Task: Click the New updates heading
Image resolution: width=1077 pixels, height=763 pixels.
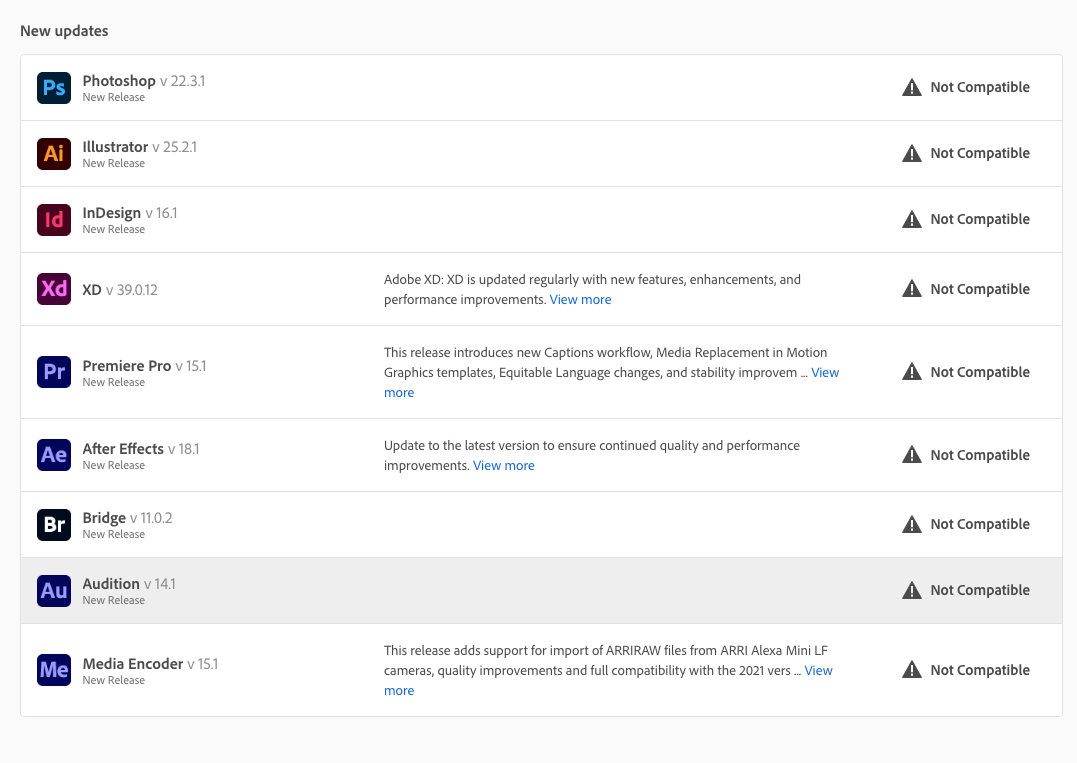Action: click(x=64, y=31)
